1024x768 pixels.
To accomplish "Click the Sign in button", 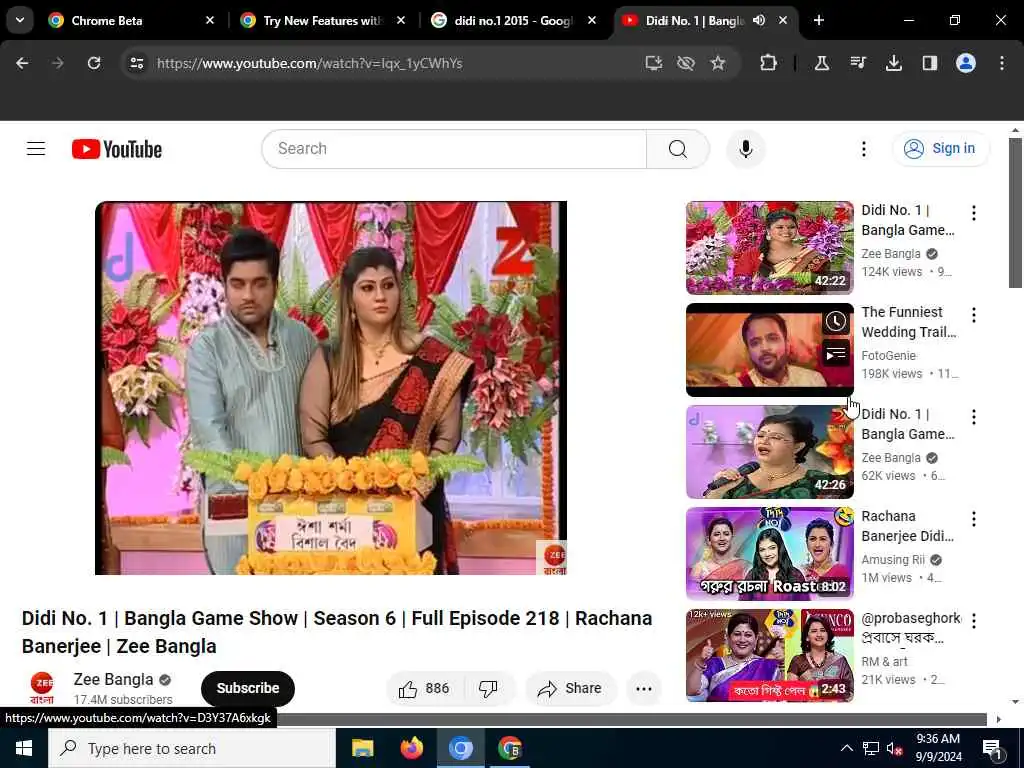I will 940,149.
